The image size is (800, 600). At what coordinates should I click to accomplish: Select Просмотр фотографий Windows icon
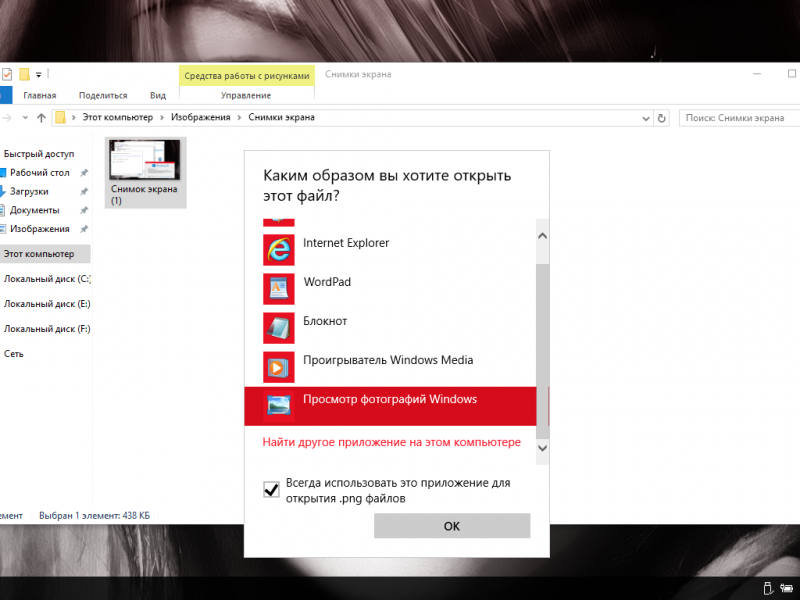[279, 406]
